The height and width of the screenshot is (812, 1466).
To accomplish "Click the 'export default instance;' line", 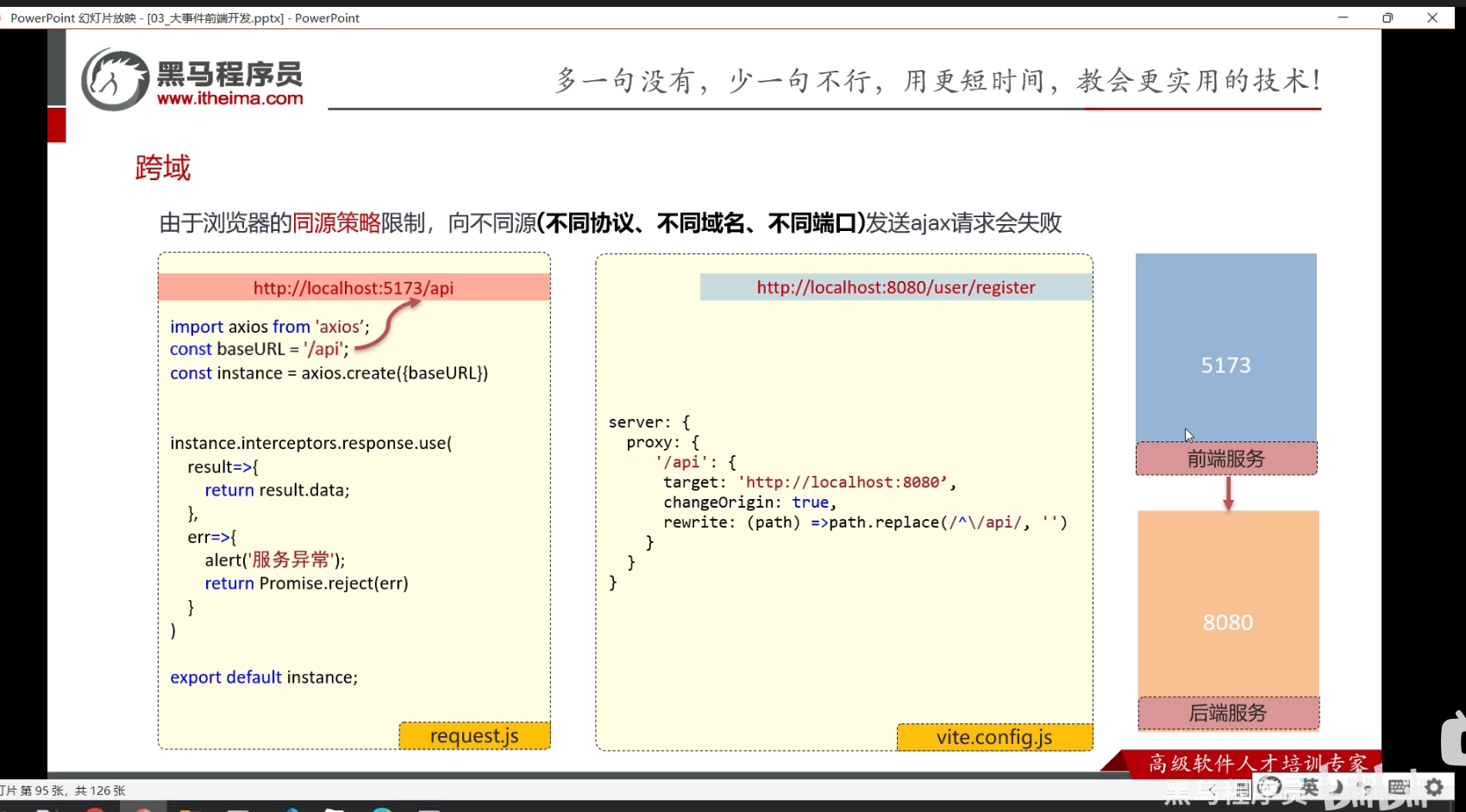I will 264,678.
